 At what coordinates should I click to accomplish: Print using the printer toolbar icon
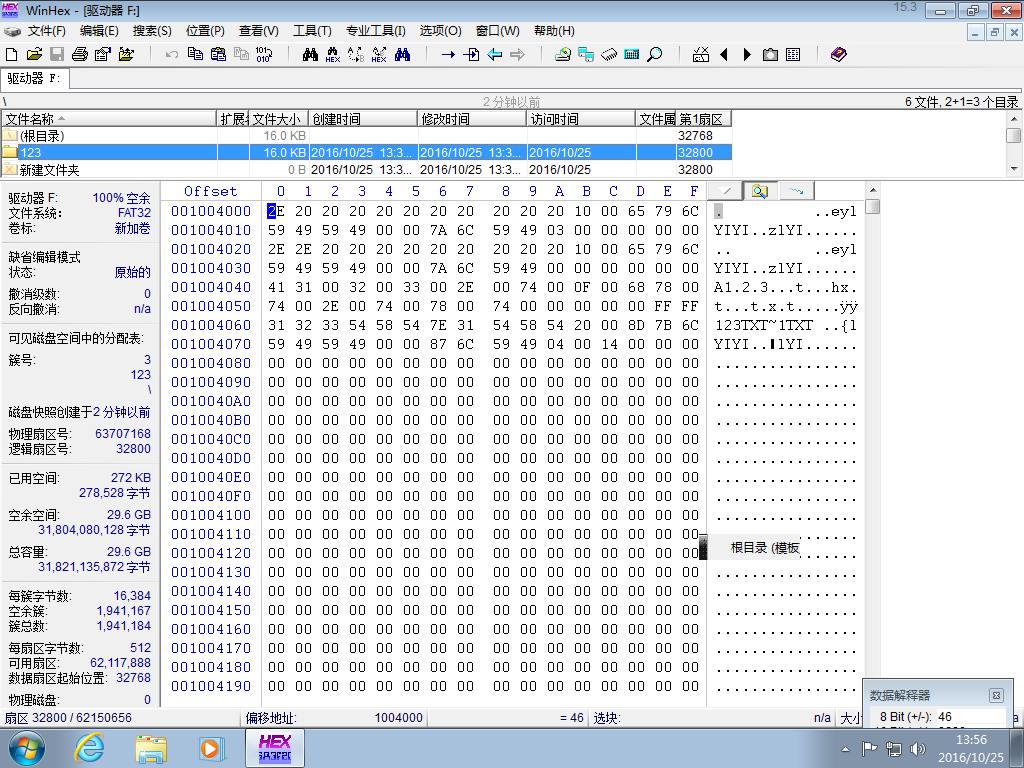tap(80, 54)
